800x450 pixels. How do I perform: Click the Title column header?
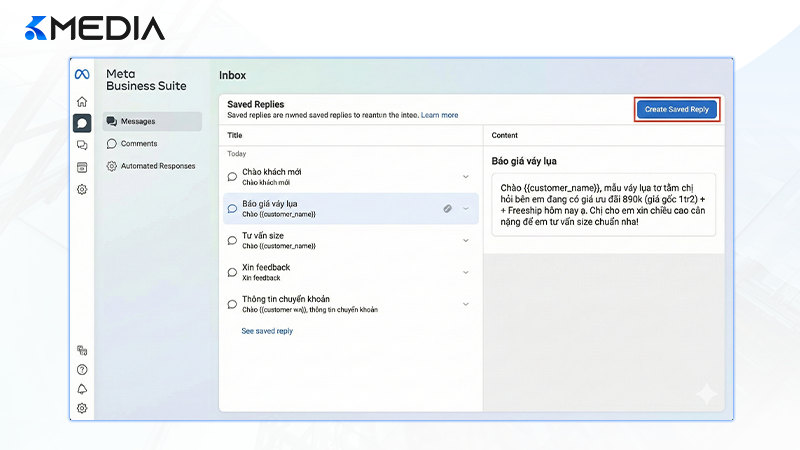pyautogui.click(x=235, y=135)
